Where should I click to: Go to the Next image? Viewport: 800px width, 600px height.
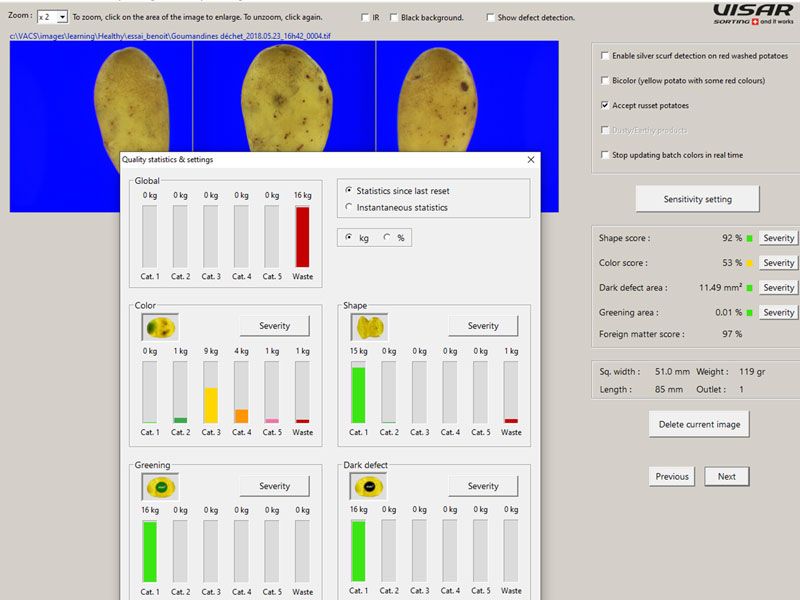pos(726,476)
